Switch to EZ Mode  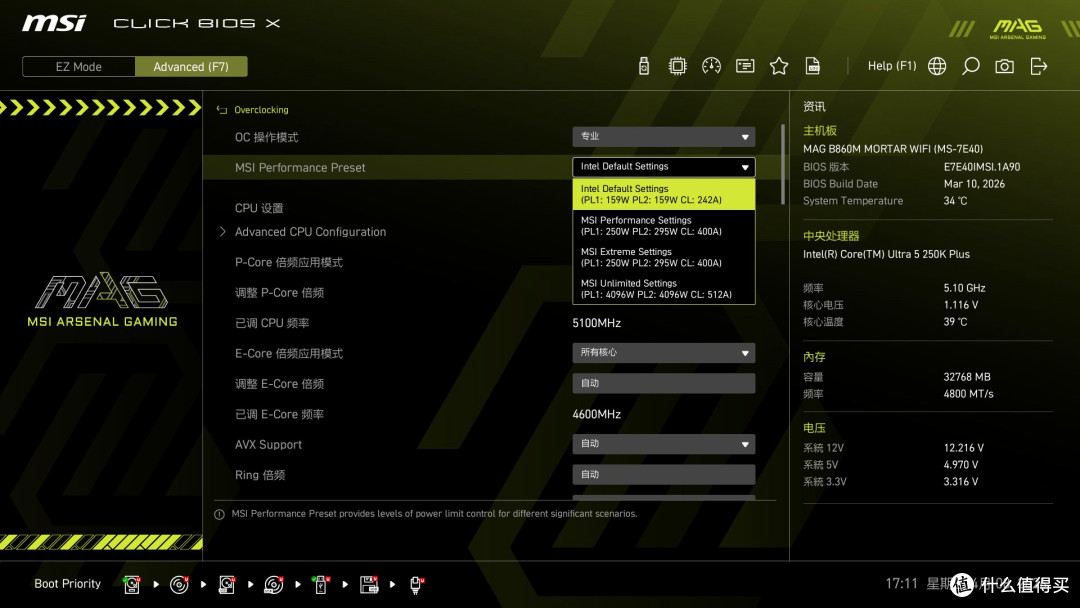(79, 67)
